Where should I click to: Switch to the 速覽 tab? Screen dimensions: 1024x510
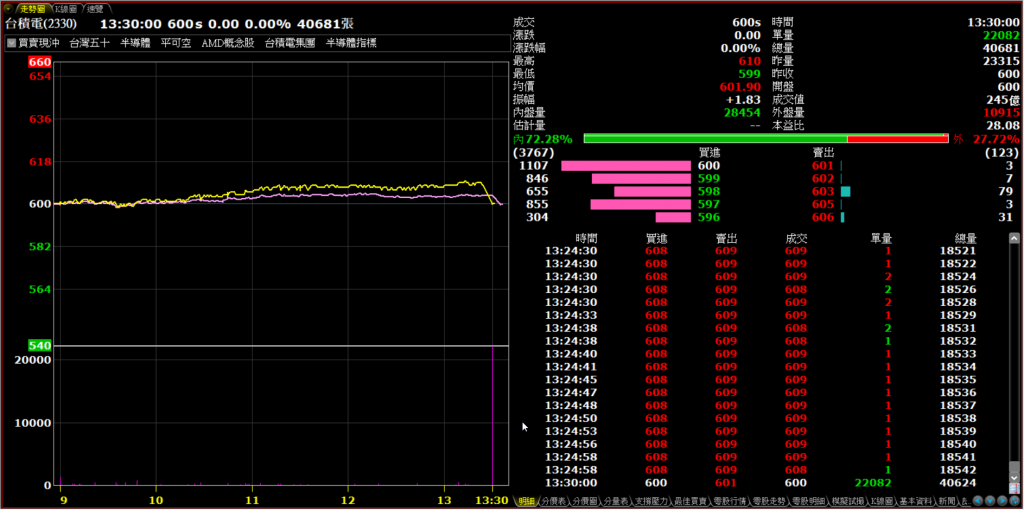(95, 9)
